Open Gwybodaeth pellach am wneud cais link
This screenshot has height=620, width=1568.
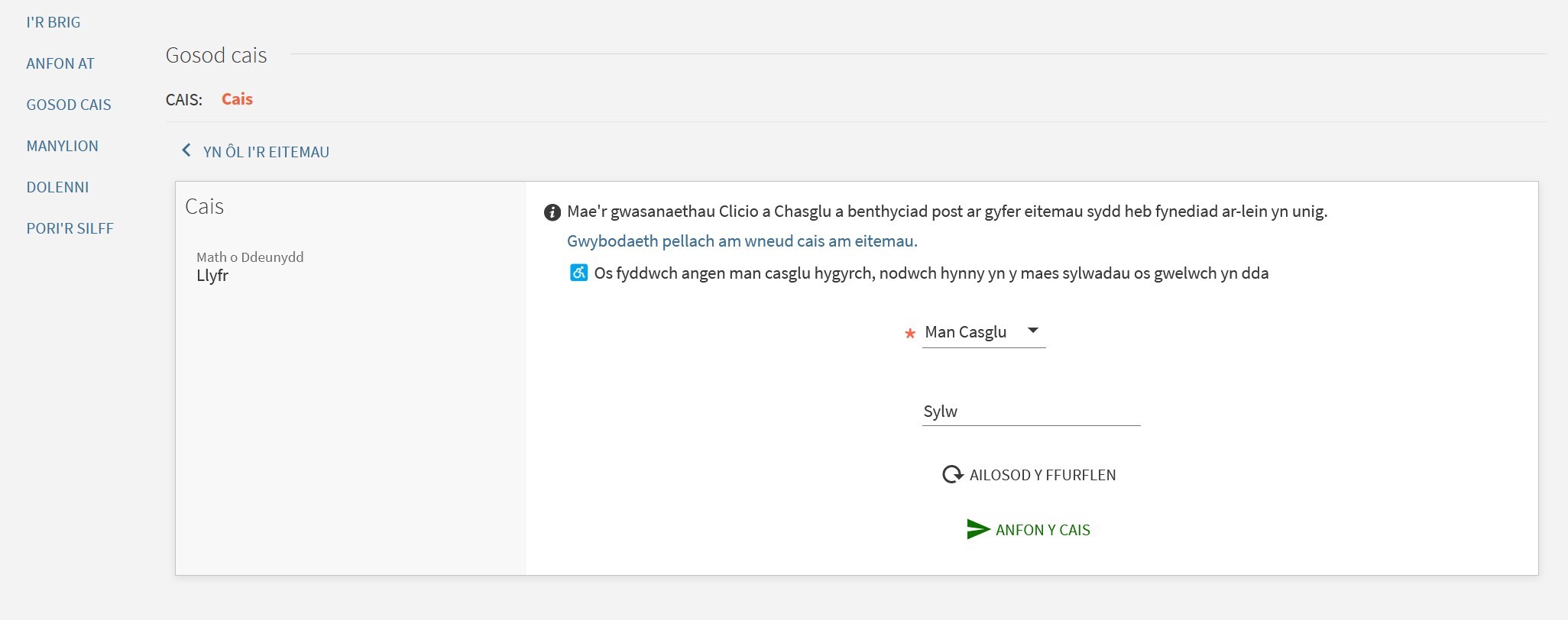(742, 241)
